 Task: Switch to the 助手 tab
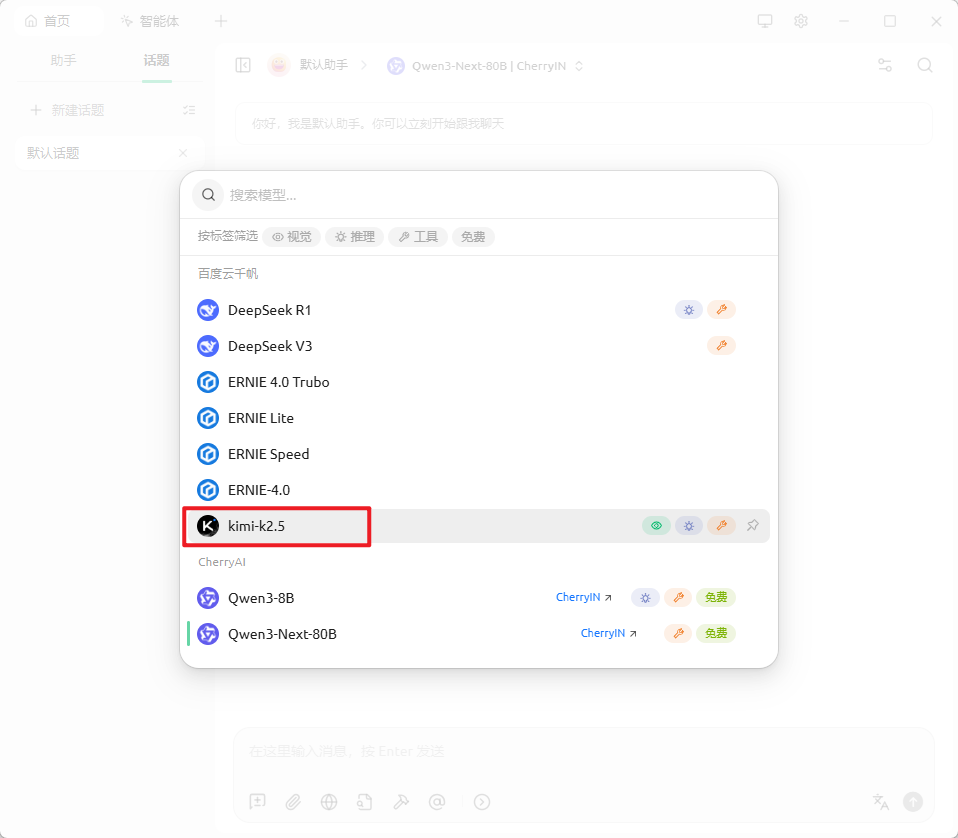pyautogui.click(x=63, y=61)
